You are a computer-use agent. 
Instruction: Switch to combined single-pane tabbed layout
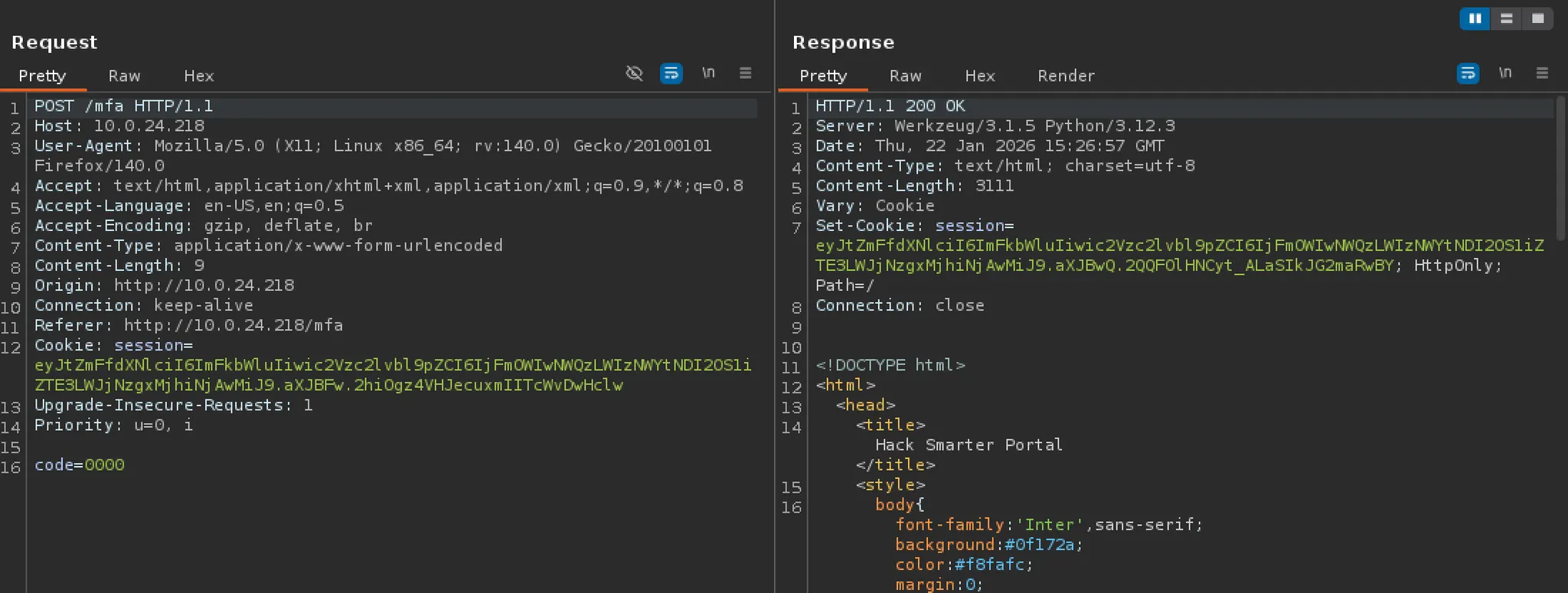pos(1537,18)
